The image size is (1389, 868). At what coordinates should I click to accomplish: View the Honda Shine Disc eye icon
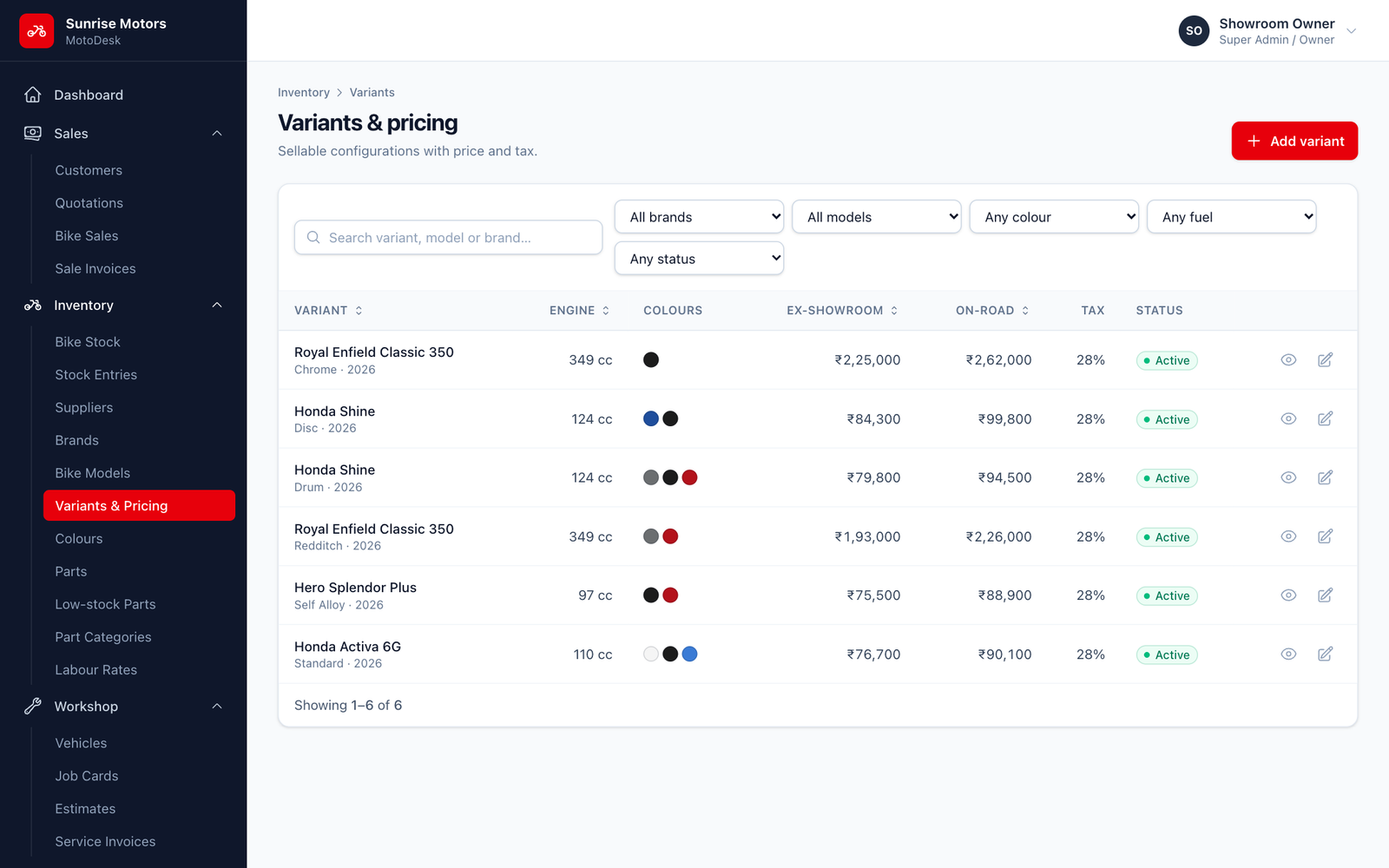(x=1288, y=419)
